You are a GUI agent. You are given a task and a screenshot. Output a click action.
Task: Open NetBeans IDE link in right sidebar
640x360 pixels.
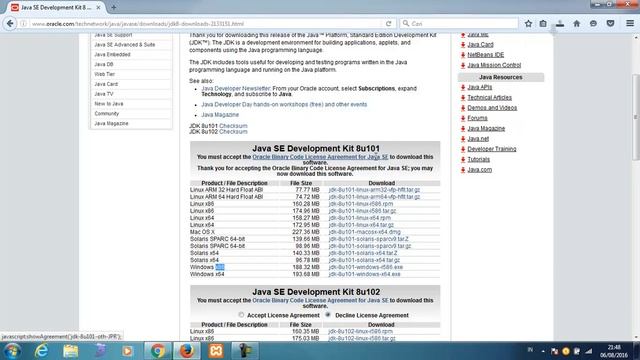[x=485, y=55]
